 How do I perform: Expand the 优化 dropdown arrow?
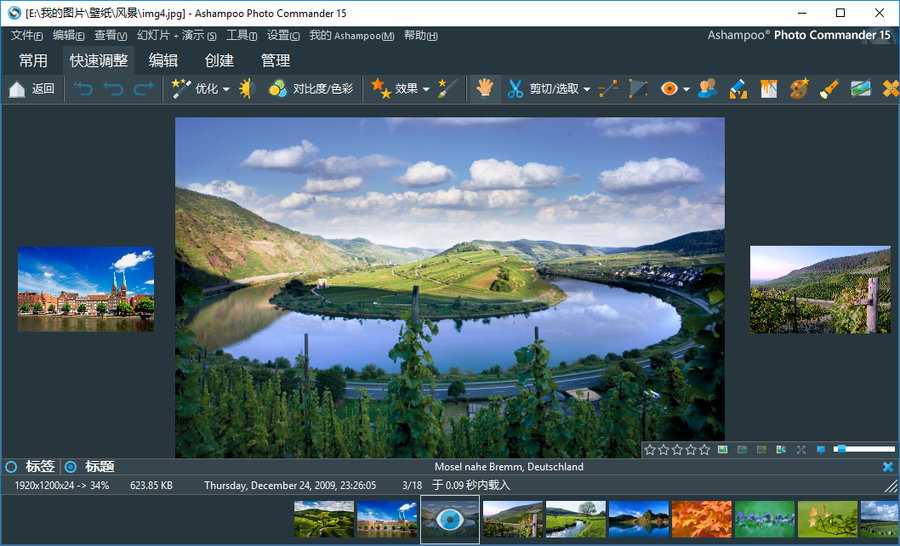pyautogui.click(x=226, y=89)
